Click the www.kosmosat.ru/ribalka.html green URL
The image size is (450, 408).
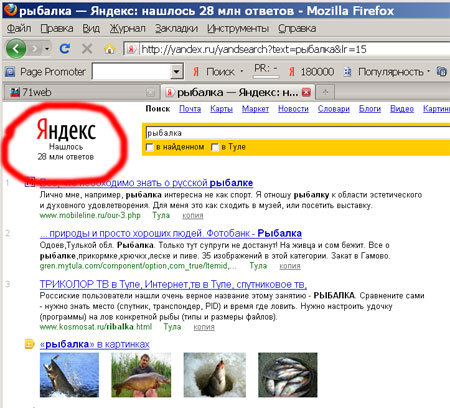[96, 327]
